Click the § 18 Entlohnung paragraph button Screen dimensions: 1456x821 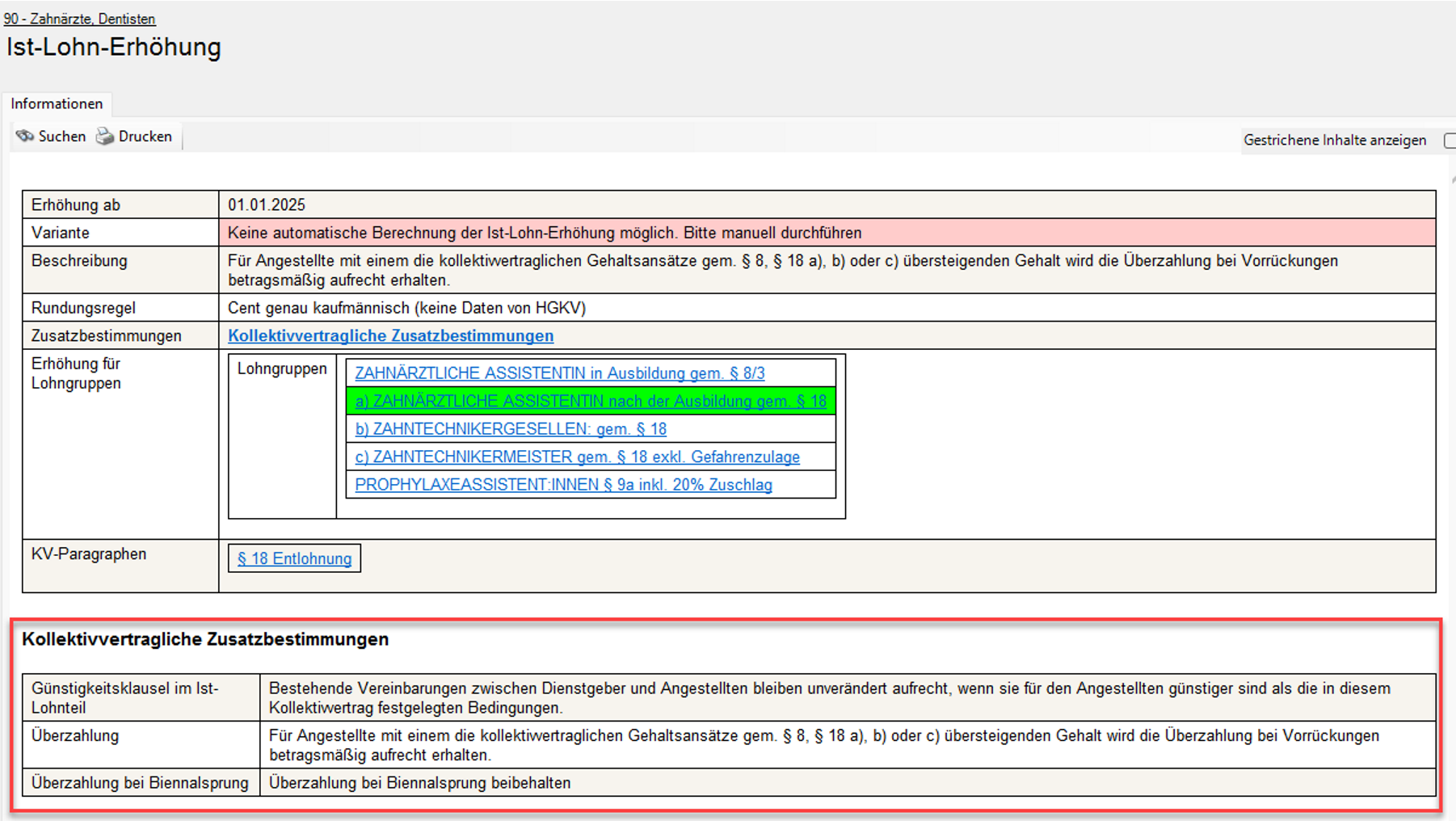tap(294, 558)
